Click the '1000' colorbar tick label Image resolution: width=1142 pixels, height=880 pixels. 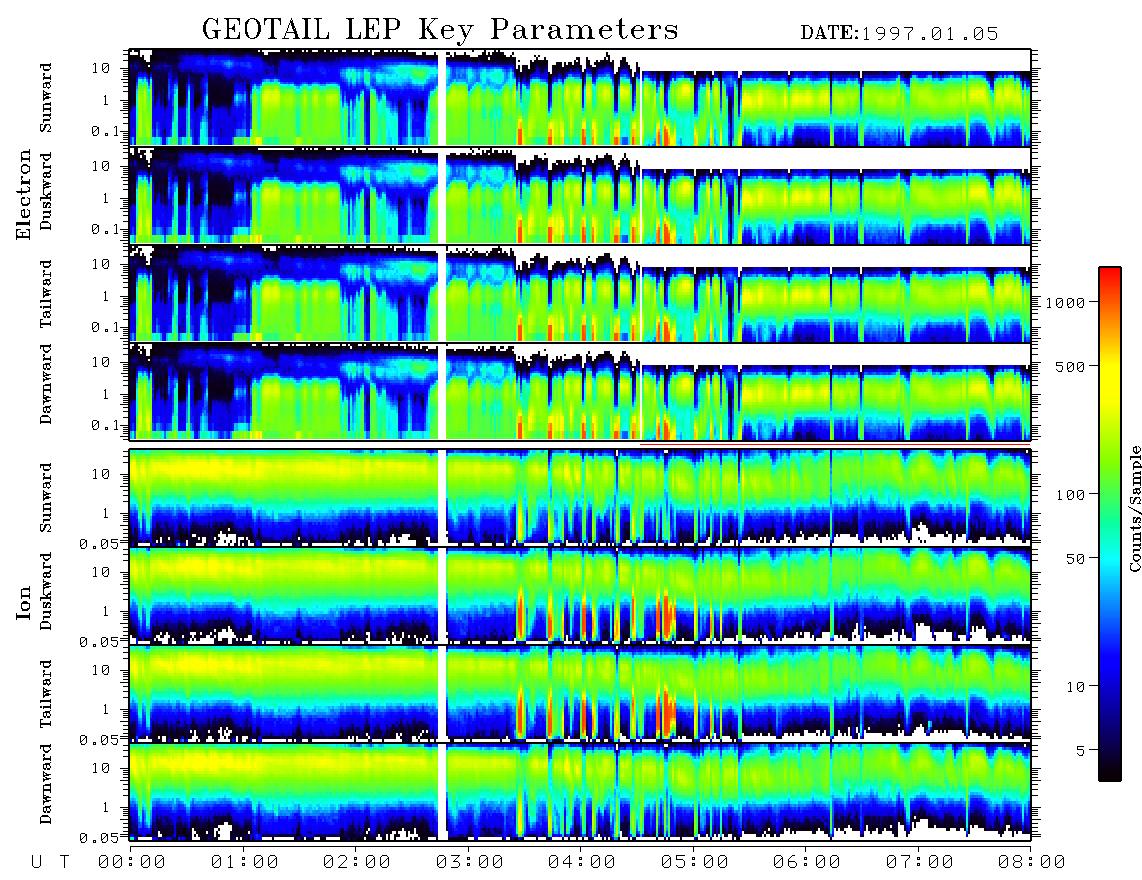[x=1065, y=302]
